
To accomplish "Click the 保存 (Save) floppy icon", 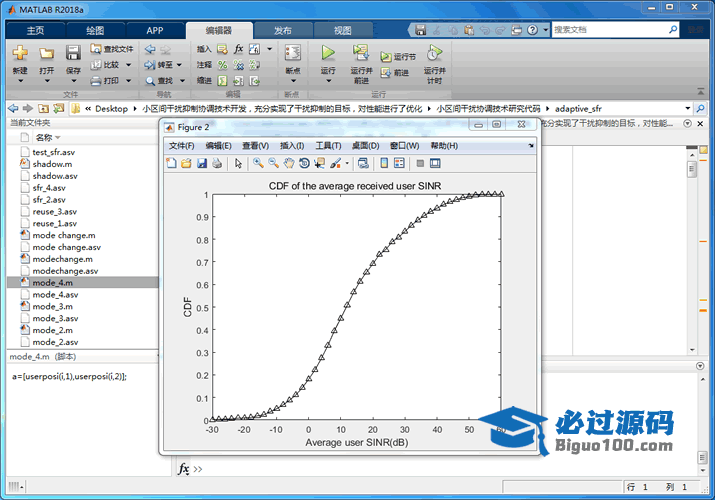I will coord(73,52).
